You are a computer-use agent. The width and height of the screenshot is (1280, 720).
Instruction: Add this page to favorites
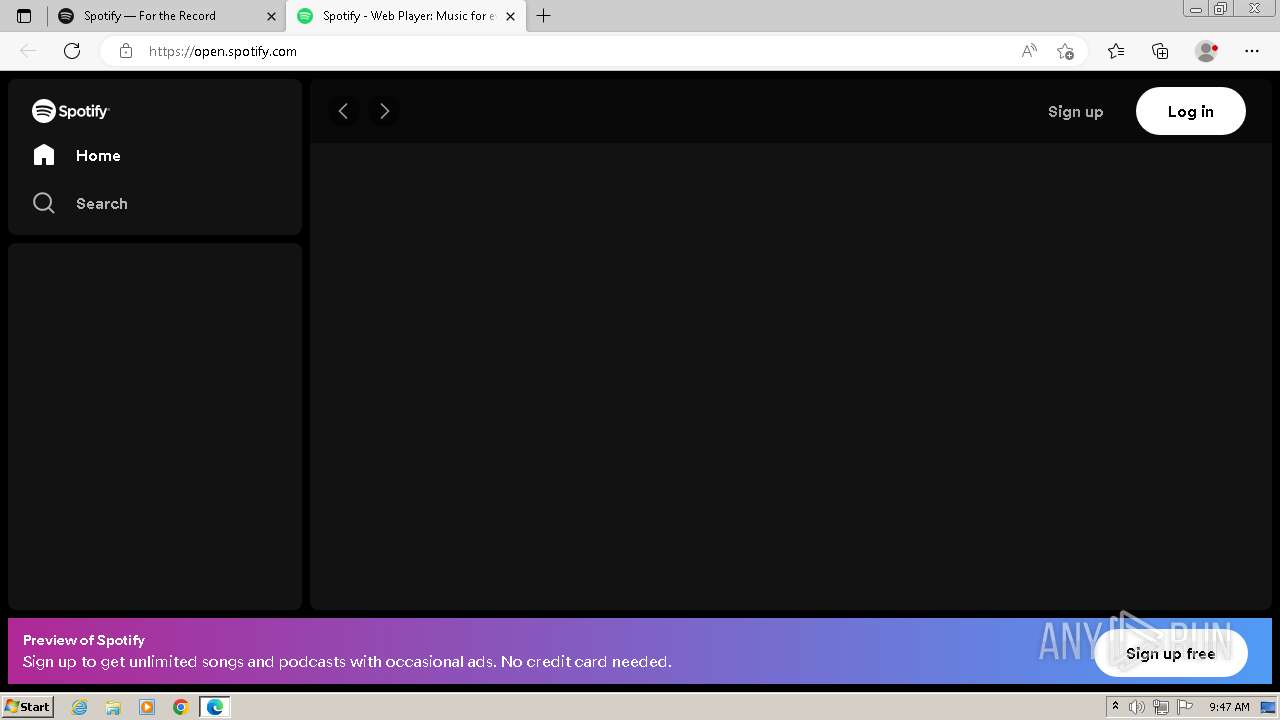1065,51
